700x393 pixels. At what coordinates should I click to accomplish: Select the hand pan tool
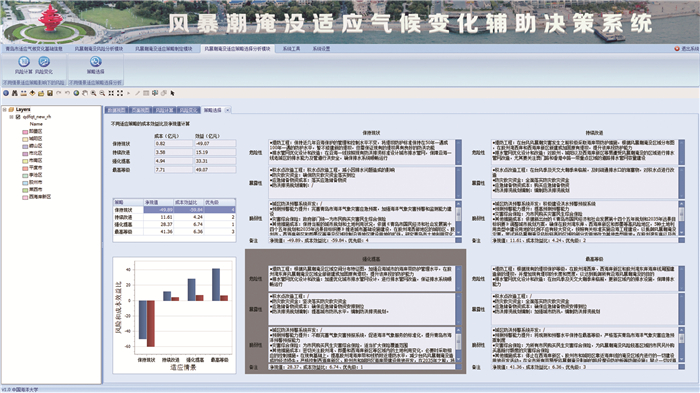(x=85, y=93)
